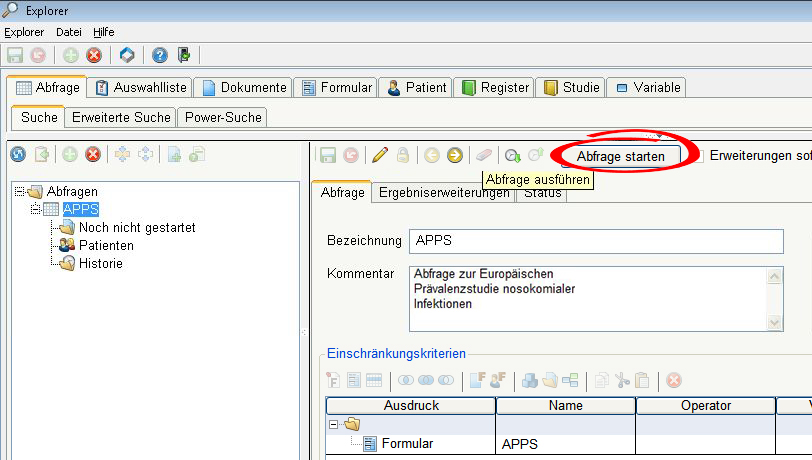Click the run query icon with green down arrow

pos(513,155)
